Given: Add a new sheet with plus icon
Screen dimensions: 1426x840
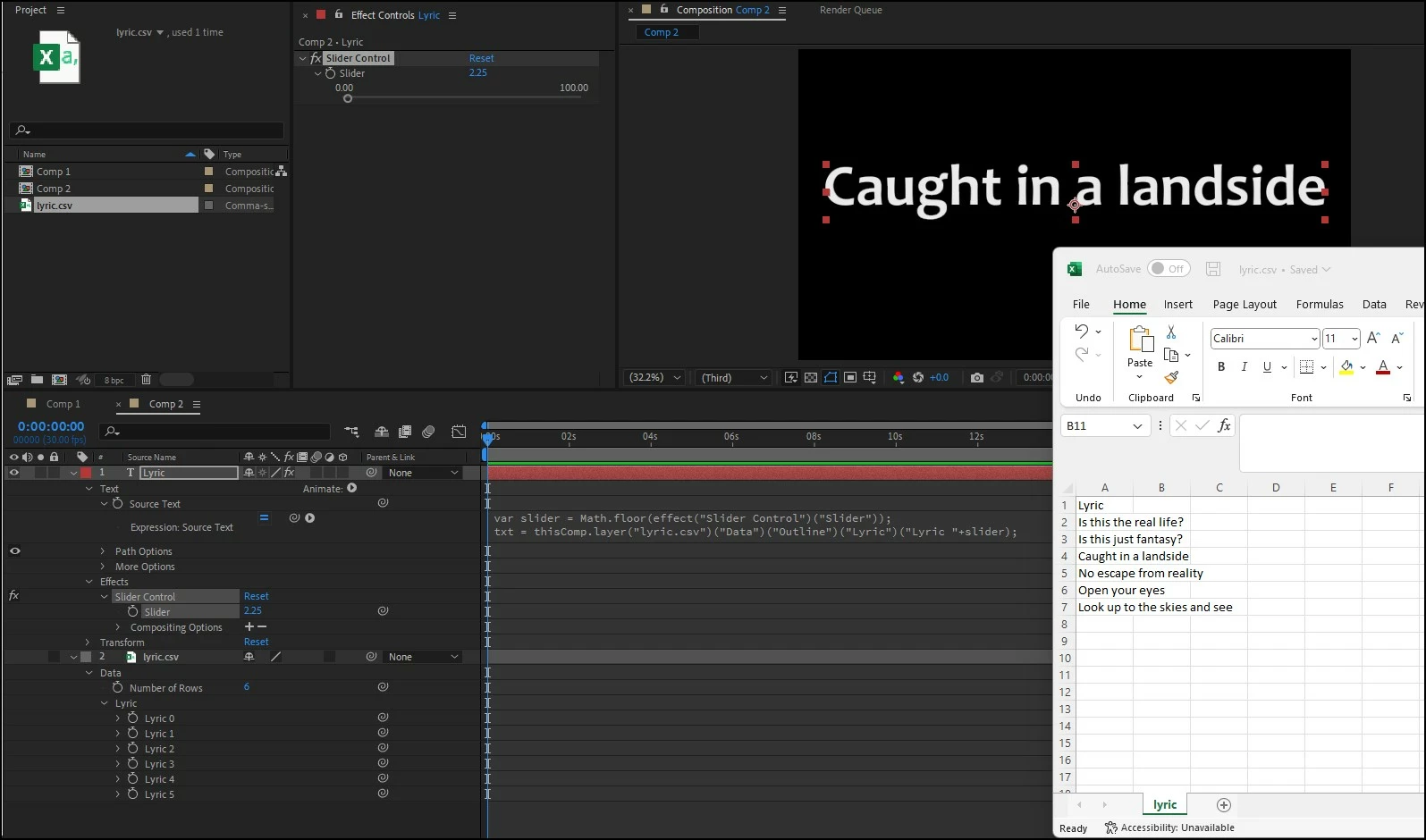Looking at the screenshot, I should tap(1224, 805).
